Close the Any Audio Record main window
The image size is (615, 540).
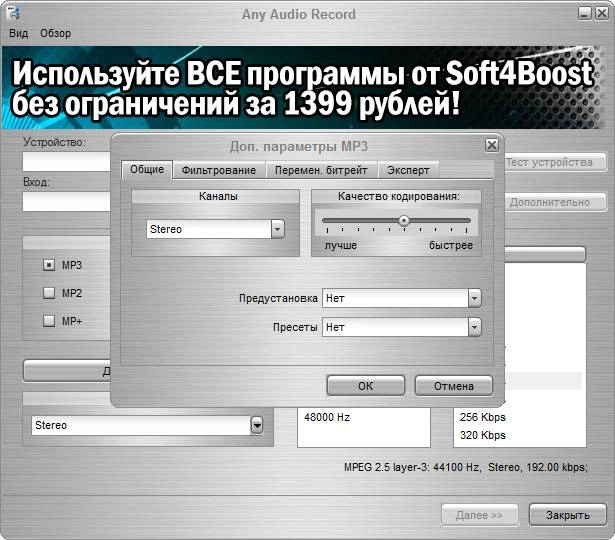[601, 13]
